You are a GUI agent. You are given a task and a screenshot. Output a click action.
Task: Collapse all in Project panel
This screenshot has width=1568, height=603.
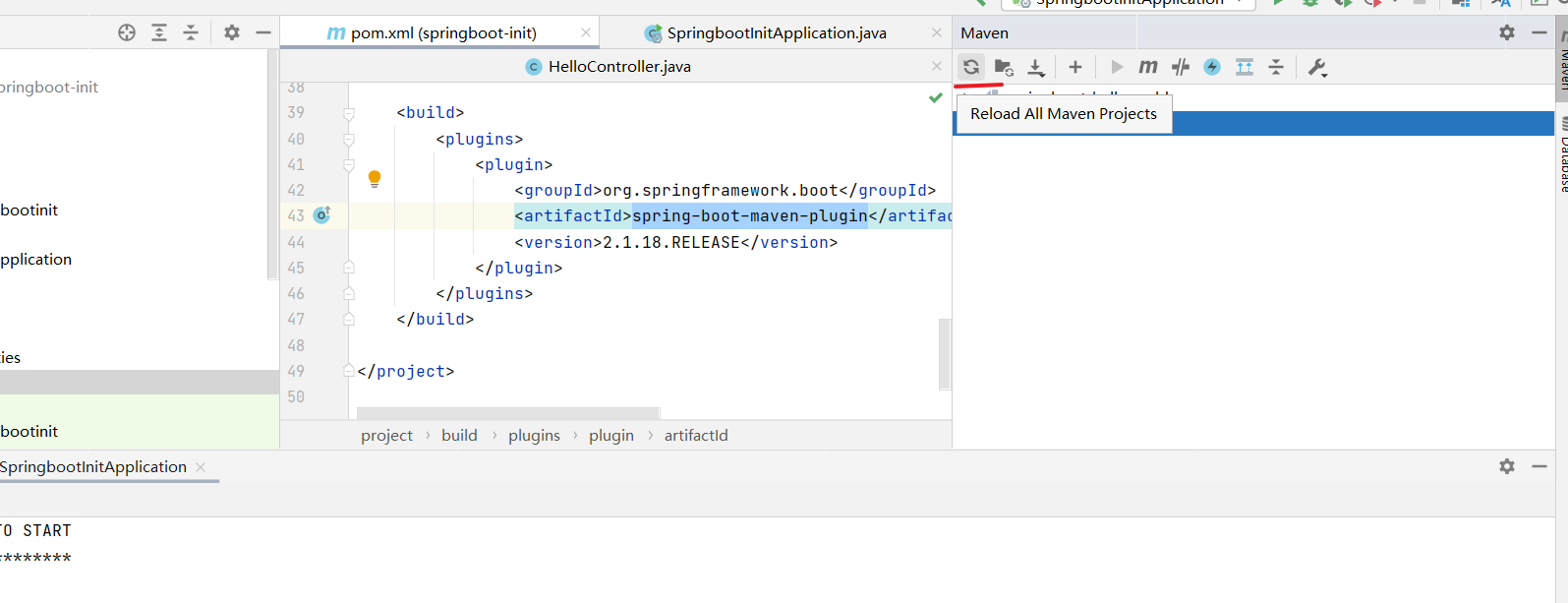[191, 32]
